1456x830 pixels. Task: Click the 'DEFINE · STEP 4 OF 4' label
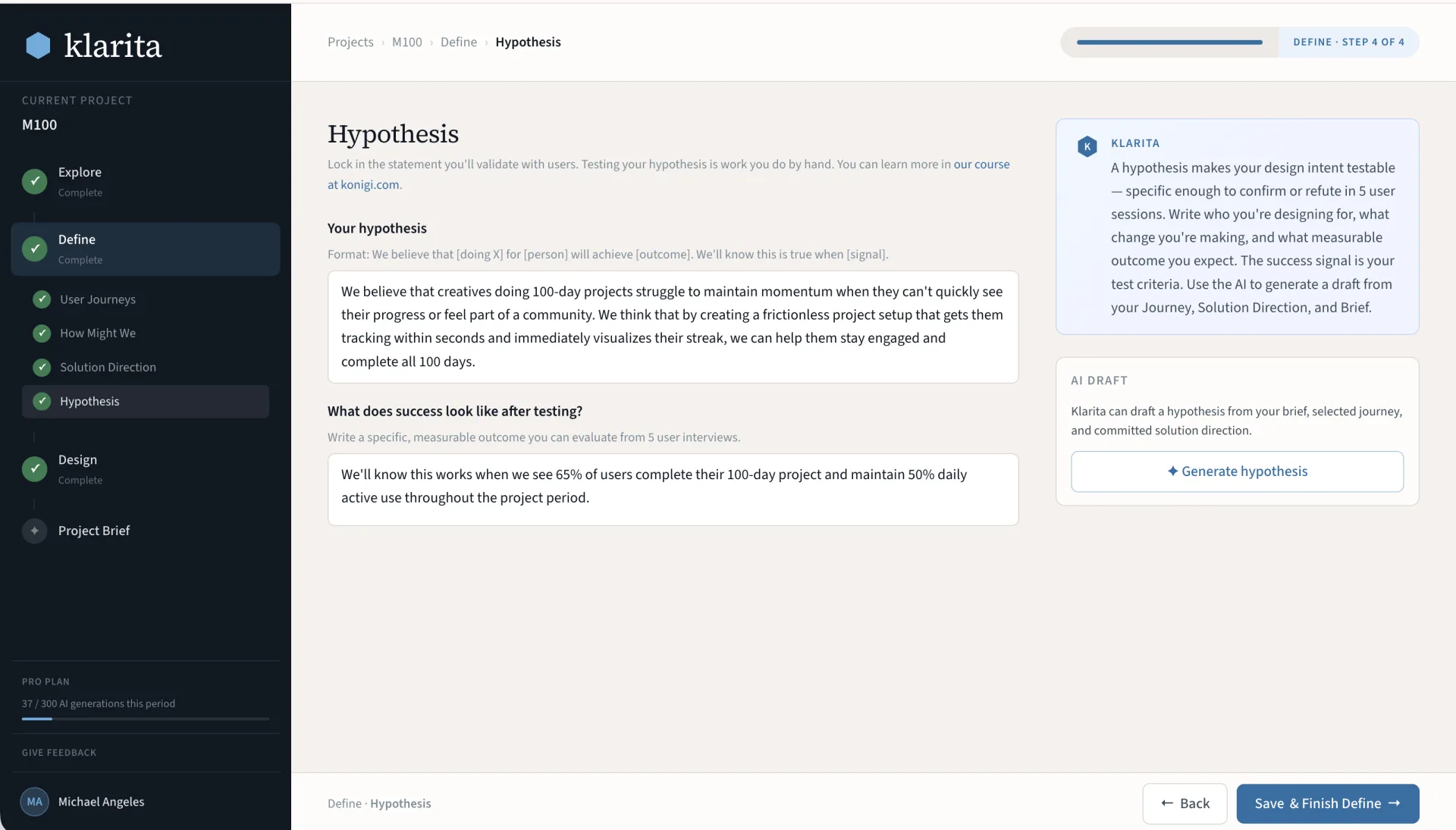1348,42
